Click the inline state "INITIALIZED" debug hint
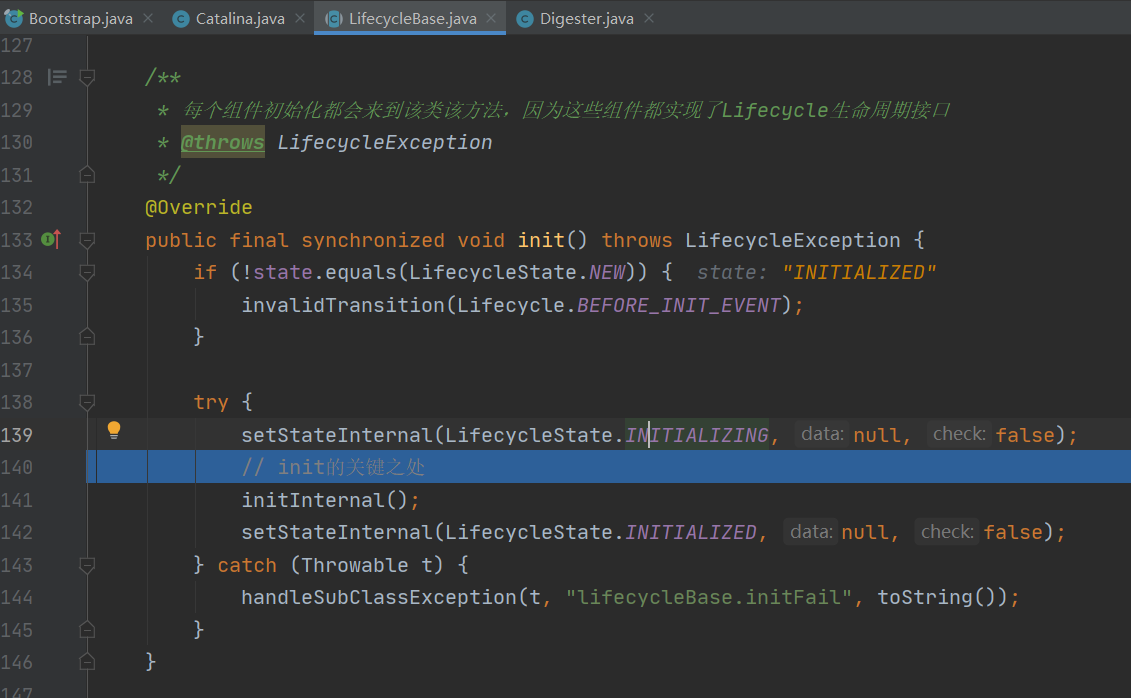 (x=816, y=273)
